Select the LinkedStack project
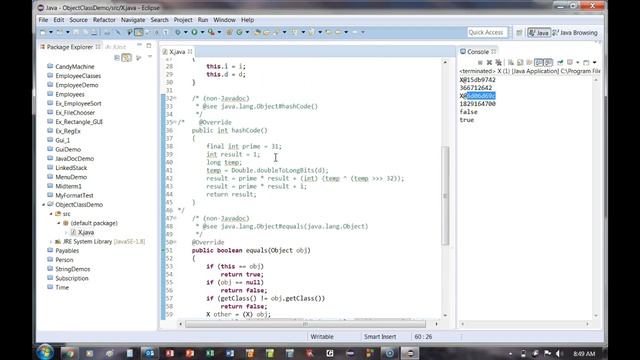The image size is (640, 360). tap(71, 168)
